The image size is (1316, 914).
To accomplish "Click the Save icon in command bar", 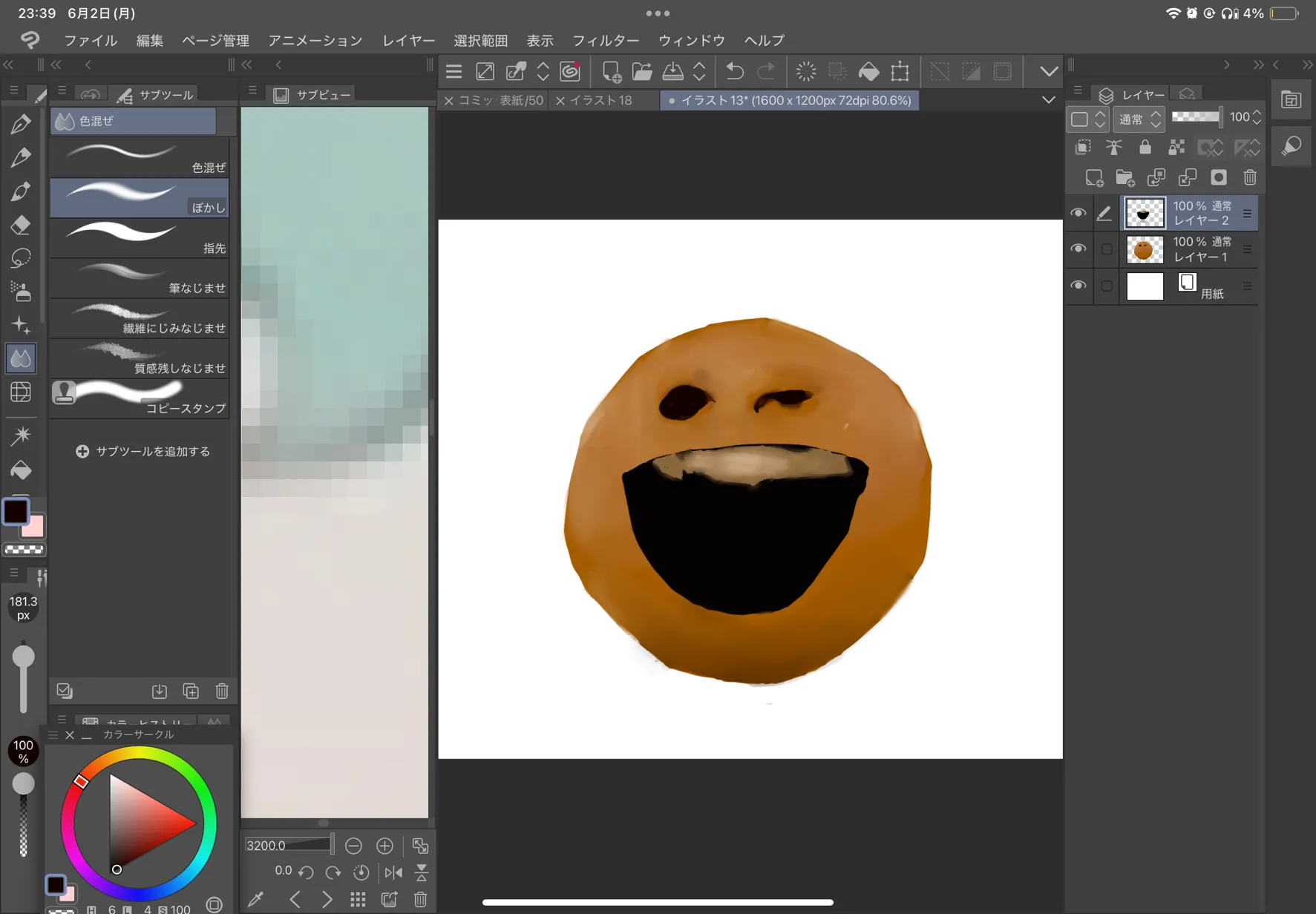I will [672, 71].
